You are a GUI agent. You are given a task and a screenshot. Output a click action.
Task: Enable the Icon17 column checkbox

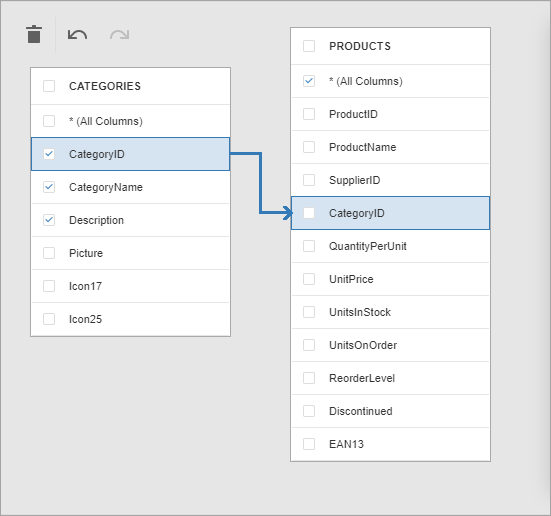(49, 286)
